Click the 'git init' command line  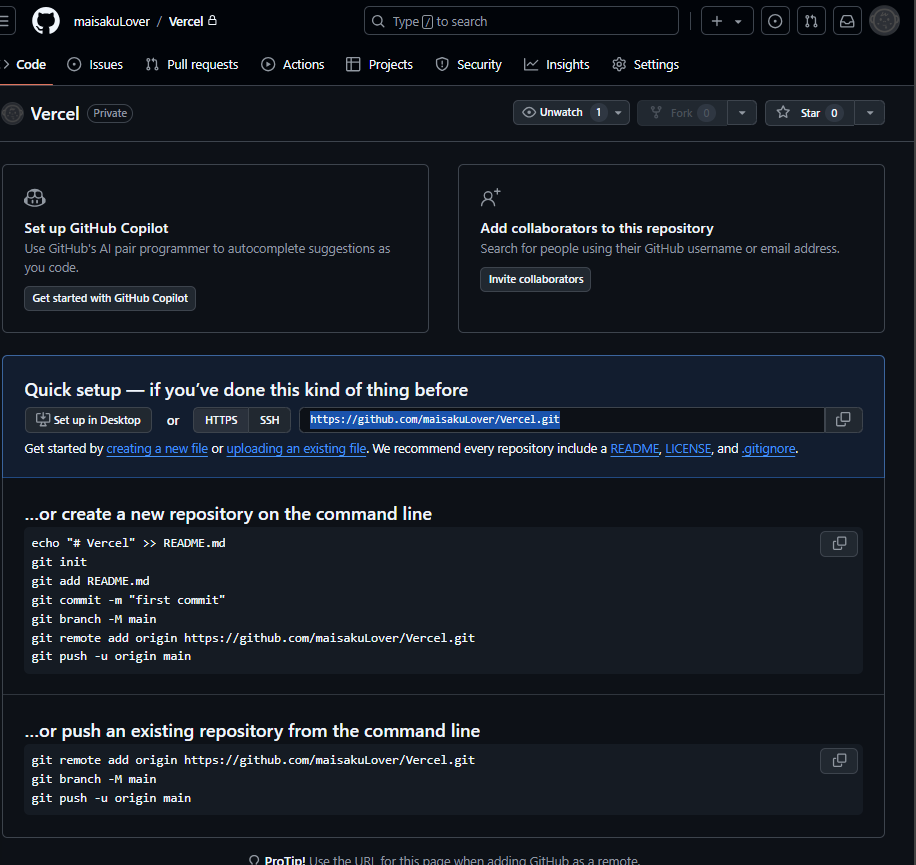tap(59, 562)
